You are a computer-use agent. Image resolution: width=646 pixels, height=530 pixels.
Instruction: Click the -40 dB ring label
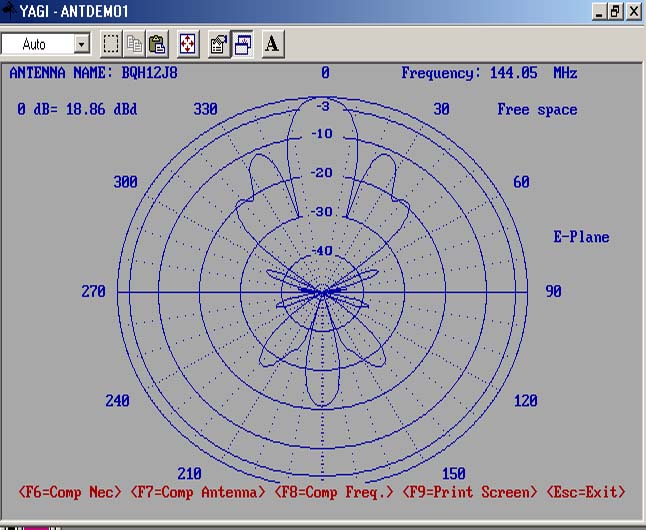(322, 251)
